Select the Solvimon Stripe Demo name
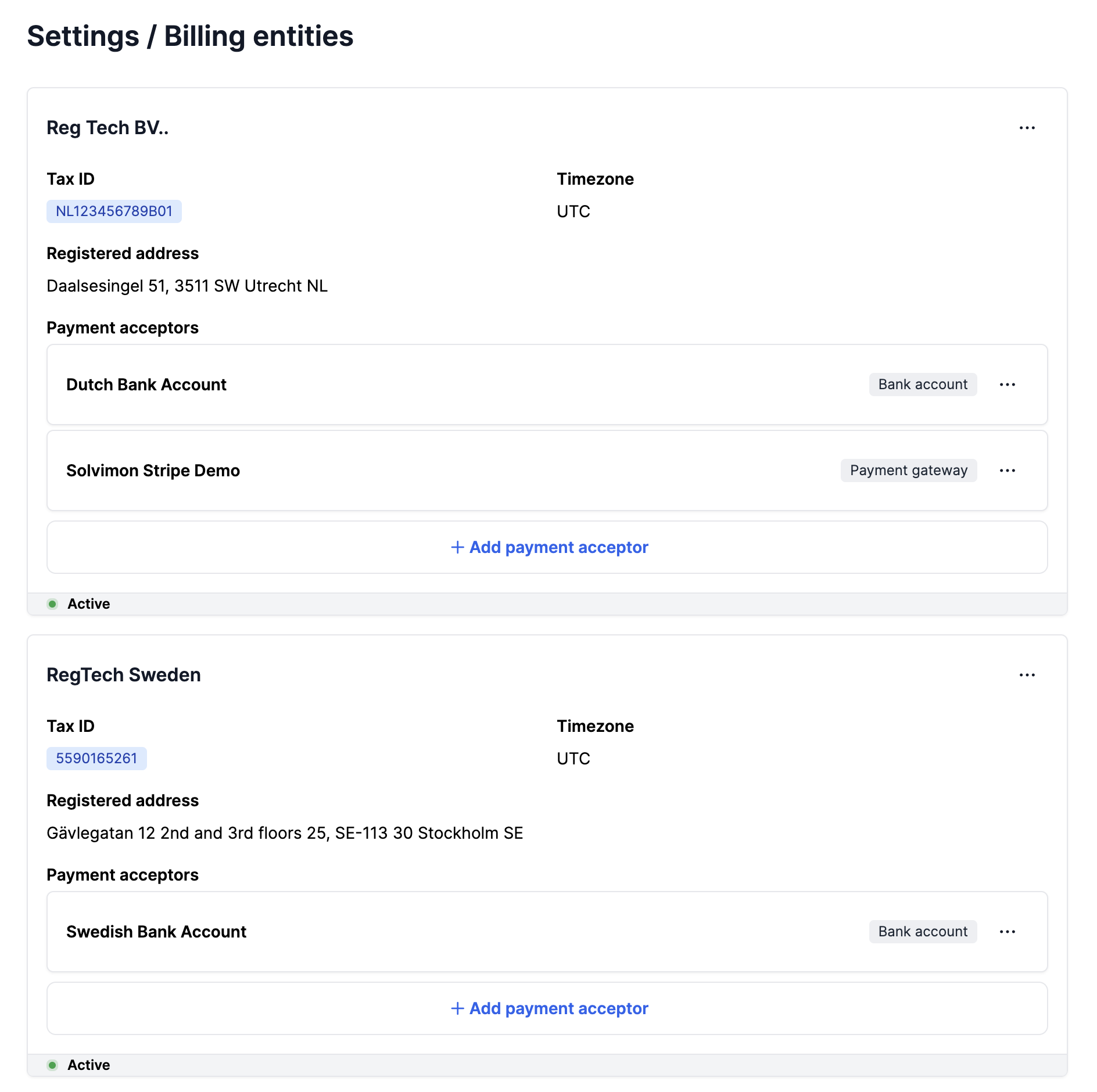The image size is (1097, 1092). [x=153, y=470]
